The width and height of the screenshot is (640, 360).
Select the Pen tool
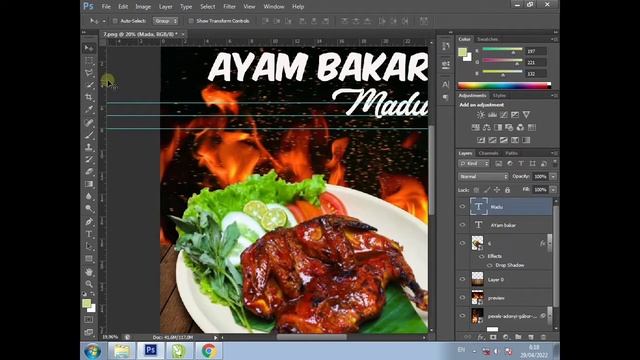[x=89, y=222]
